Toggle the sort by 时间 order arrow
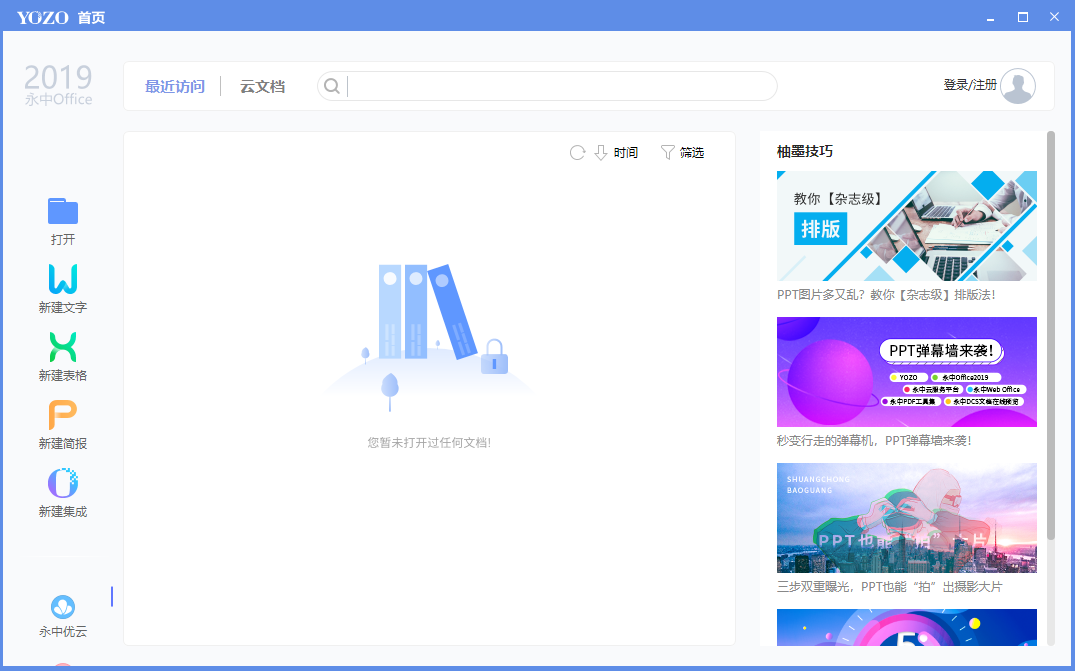The image size is (1075, 671). [x=601, y=153]
